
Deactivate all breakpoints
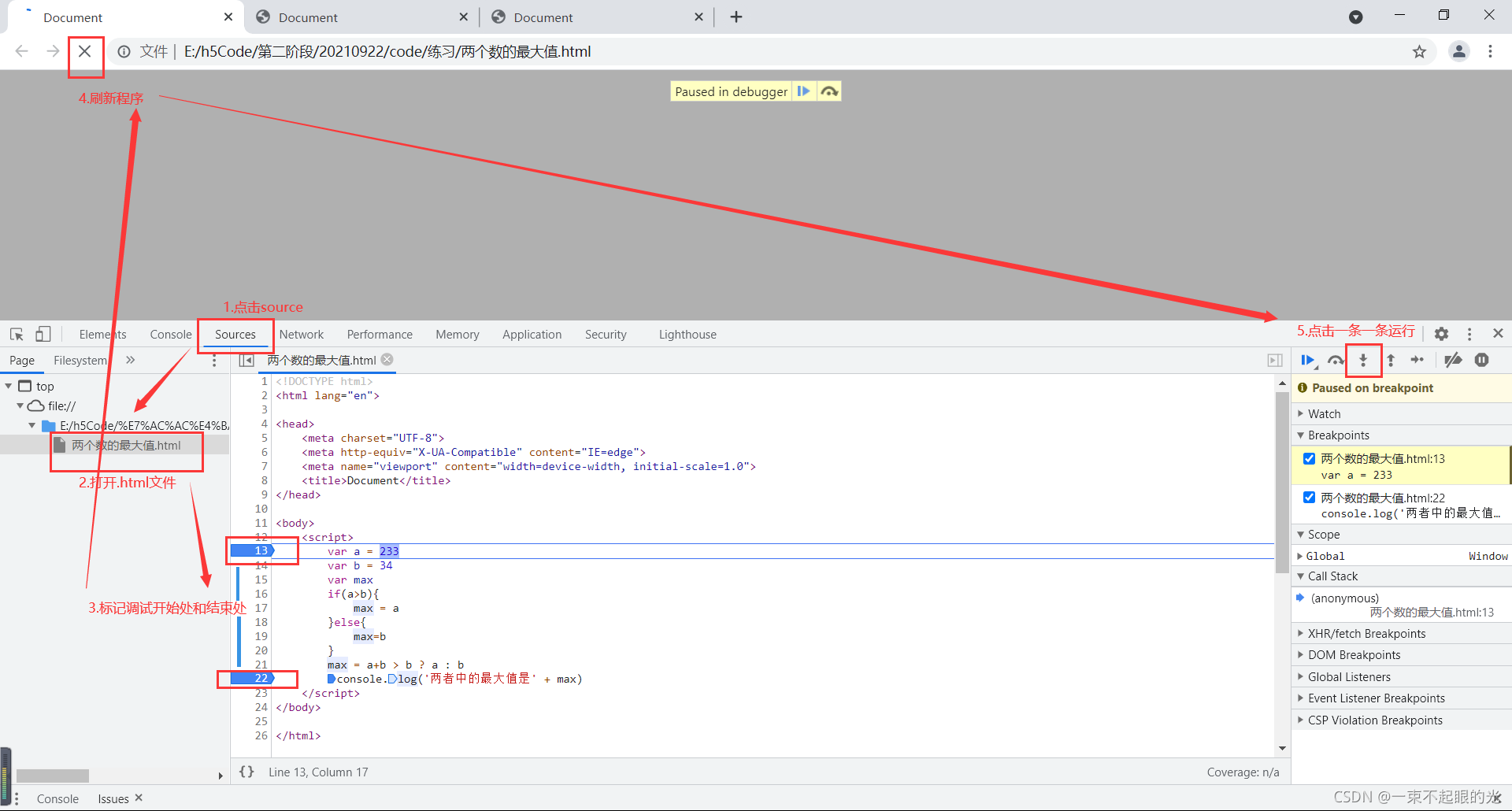[x=1453, y=360]
